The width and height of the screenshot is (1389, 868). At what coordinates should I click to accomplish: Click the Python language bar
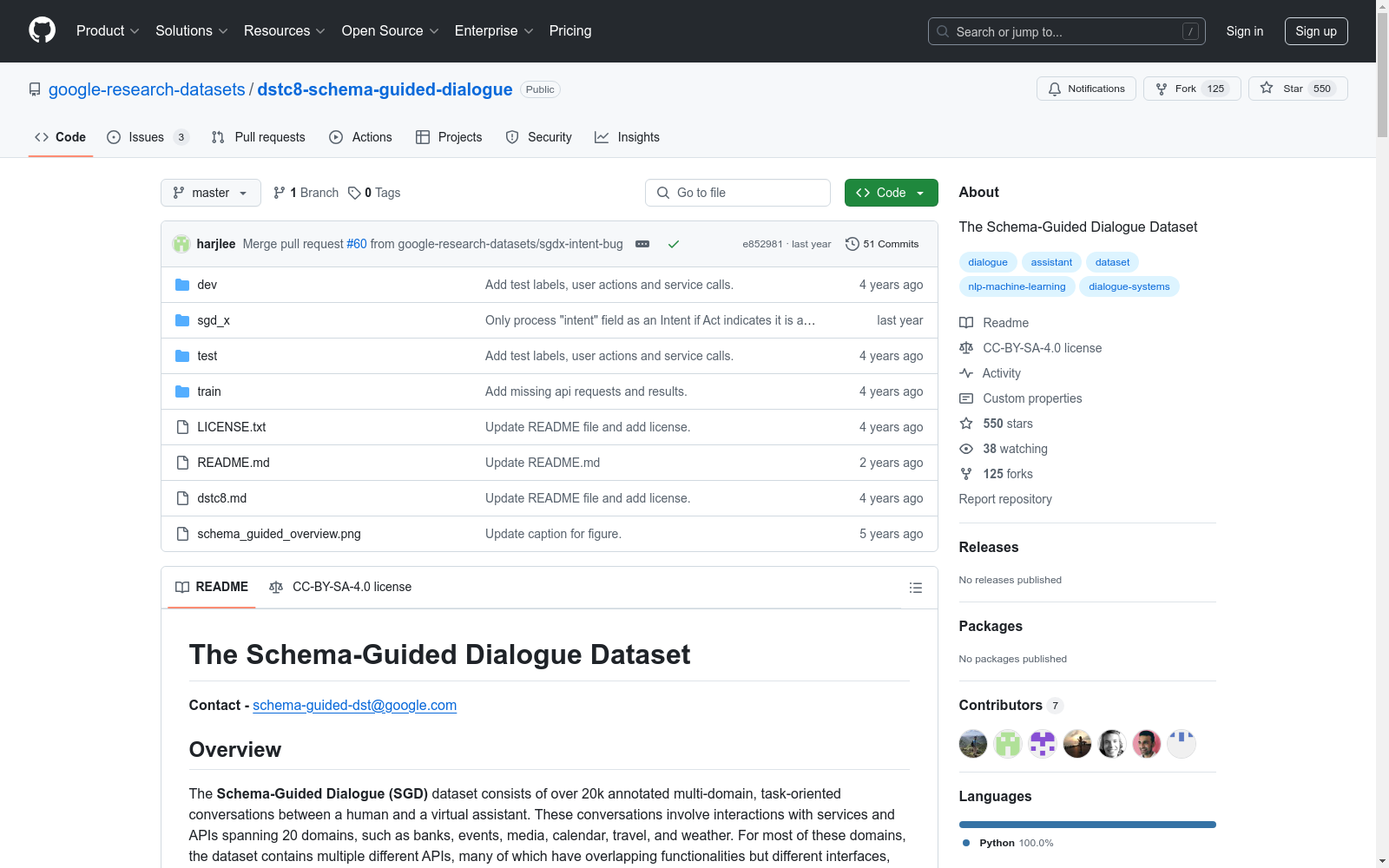coord(1088,825)
